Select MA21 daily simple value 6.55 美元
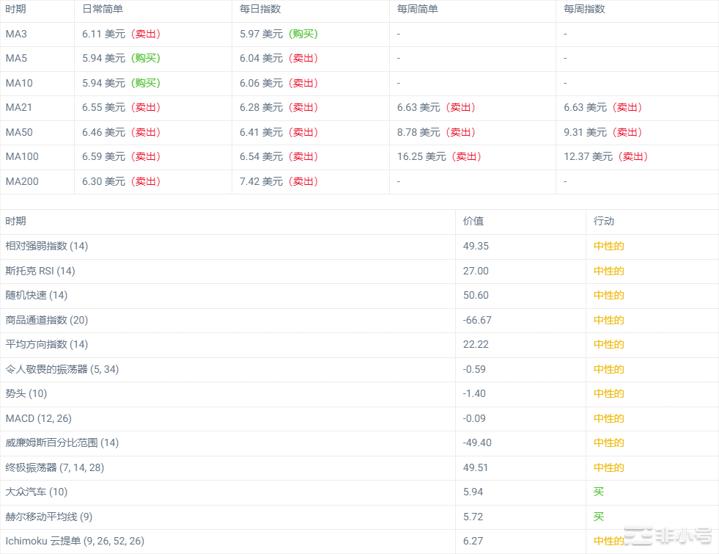 point(104,107)
